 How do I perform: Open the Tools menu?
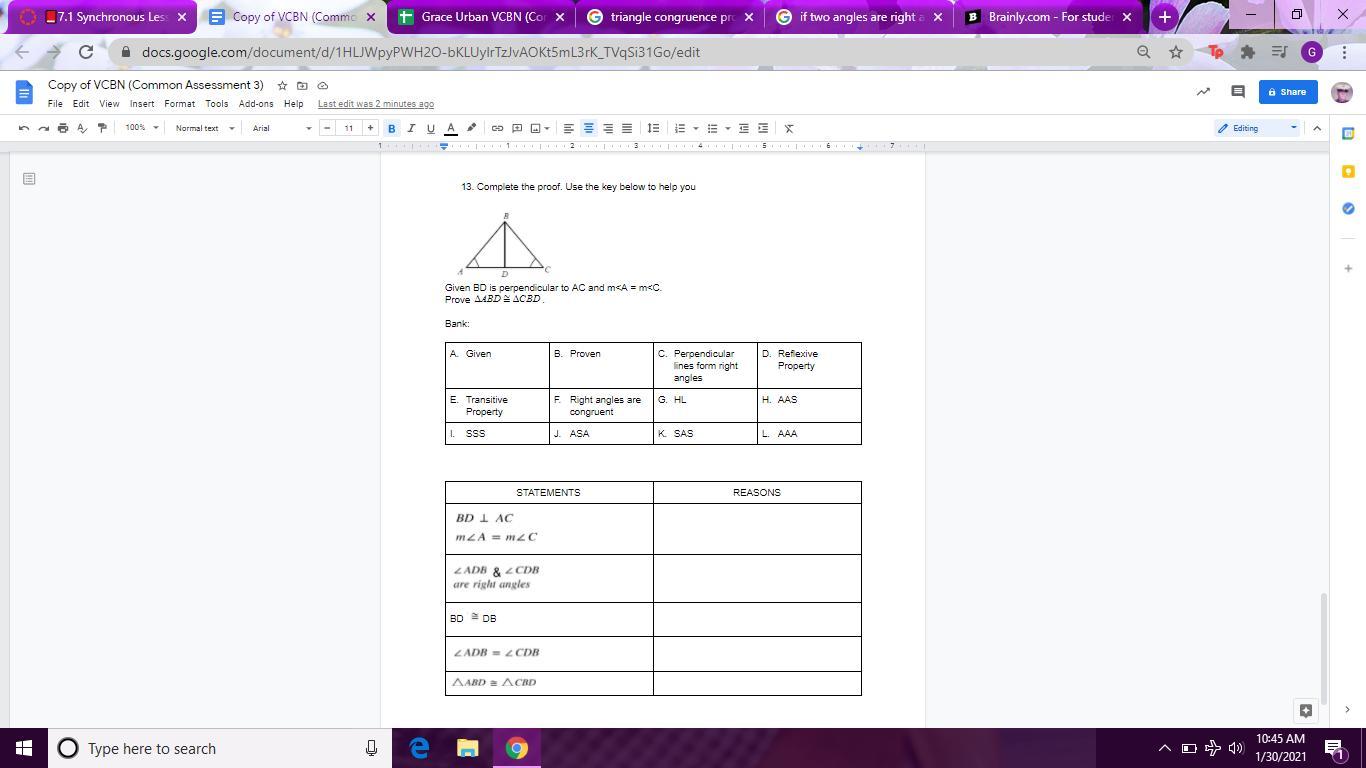pyautogui.click(x=217, y=104)
